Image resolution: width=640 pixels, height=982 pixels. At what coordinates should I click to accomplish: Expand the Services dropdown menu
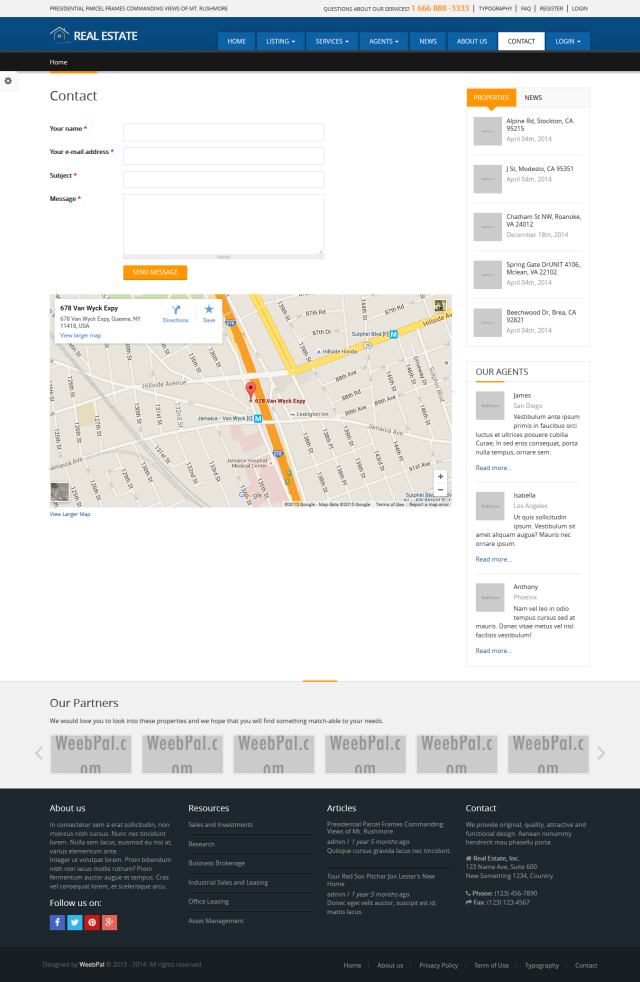[332, 41]
